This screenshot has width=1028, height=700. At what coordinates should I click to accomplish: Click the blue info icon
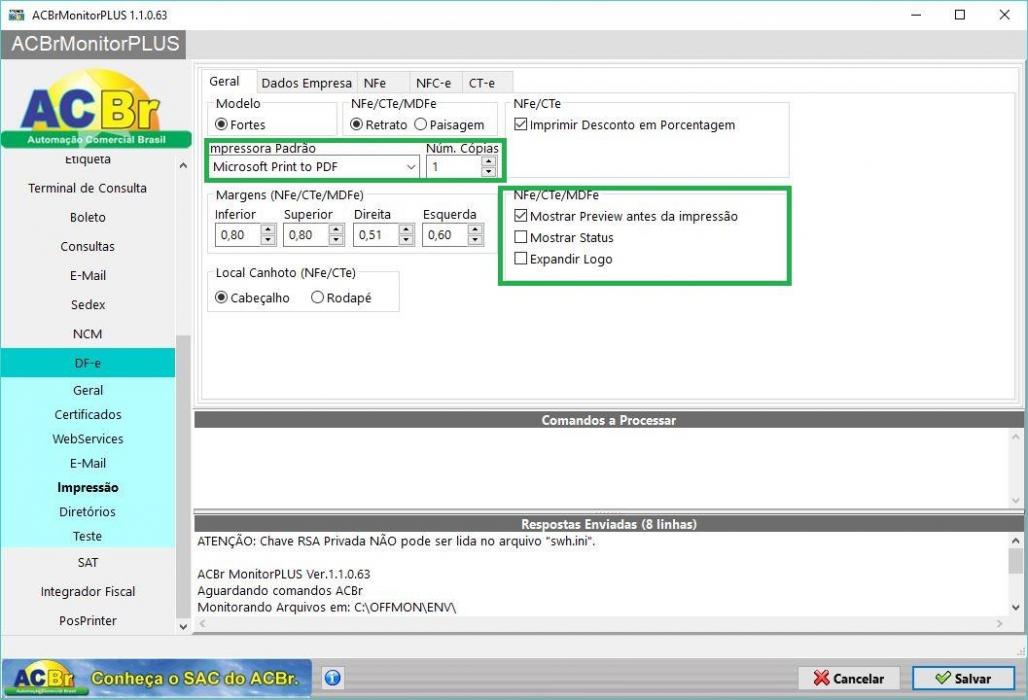(x=332, y=677)
